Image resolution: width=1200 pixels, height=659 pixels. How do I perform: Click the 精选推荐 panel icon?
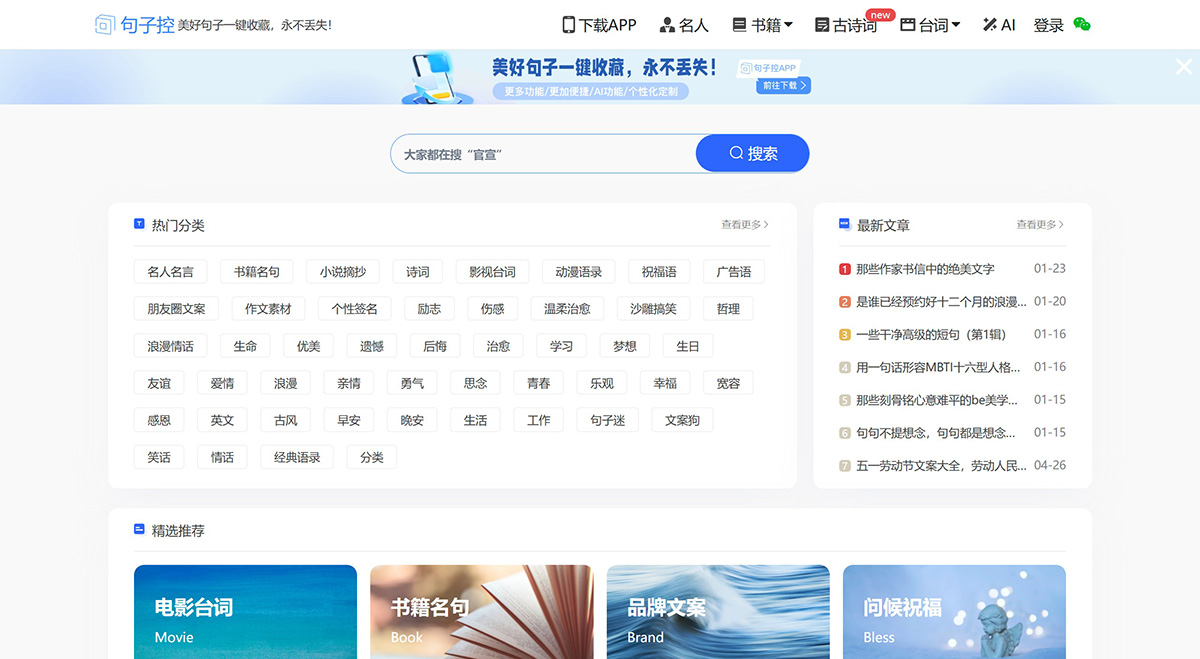pos(139,530)
